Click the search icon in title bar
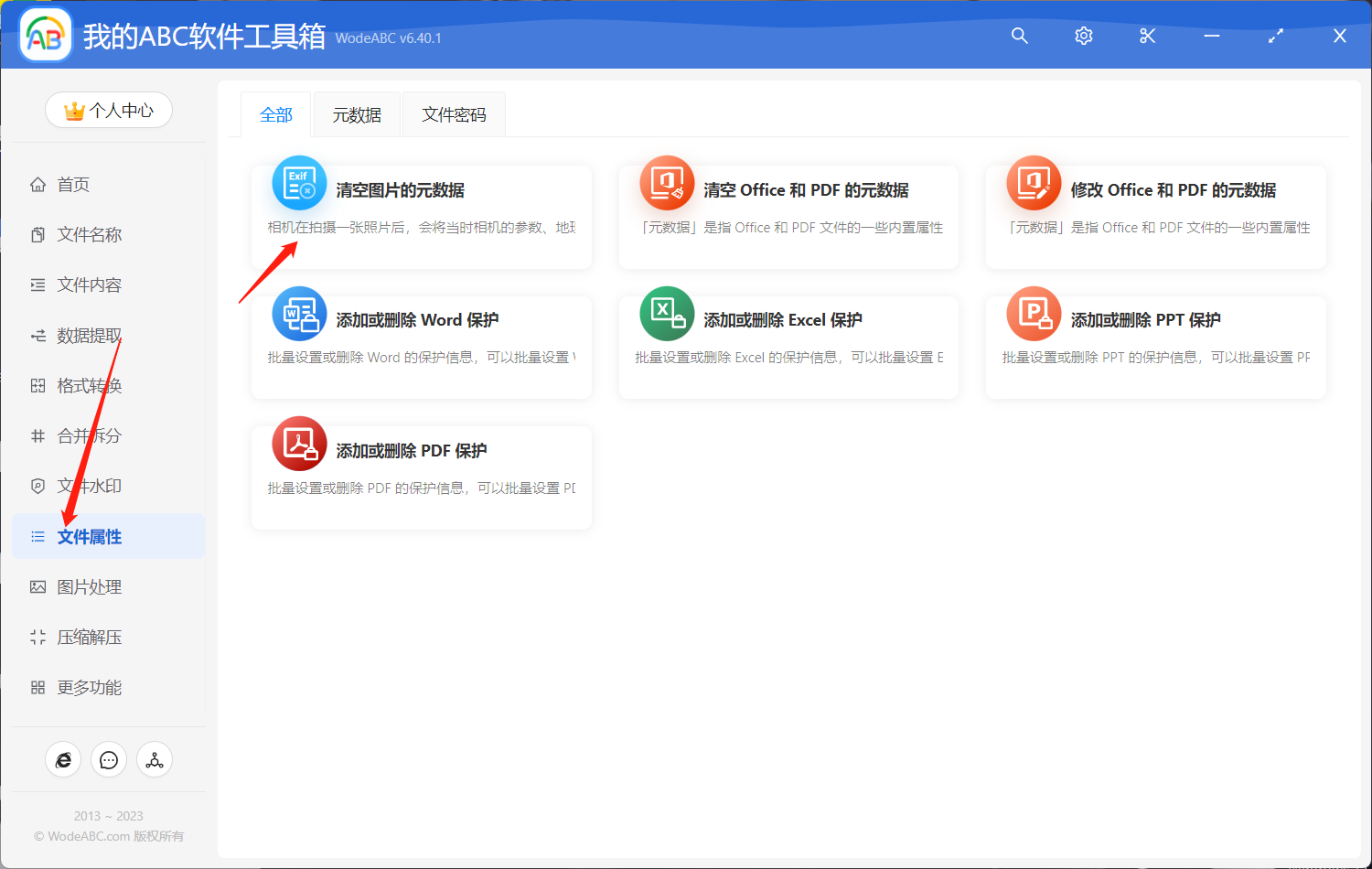The width and height of the screenshot is (1372, 869). point(1019,36)
